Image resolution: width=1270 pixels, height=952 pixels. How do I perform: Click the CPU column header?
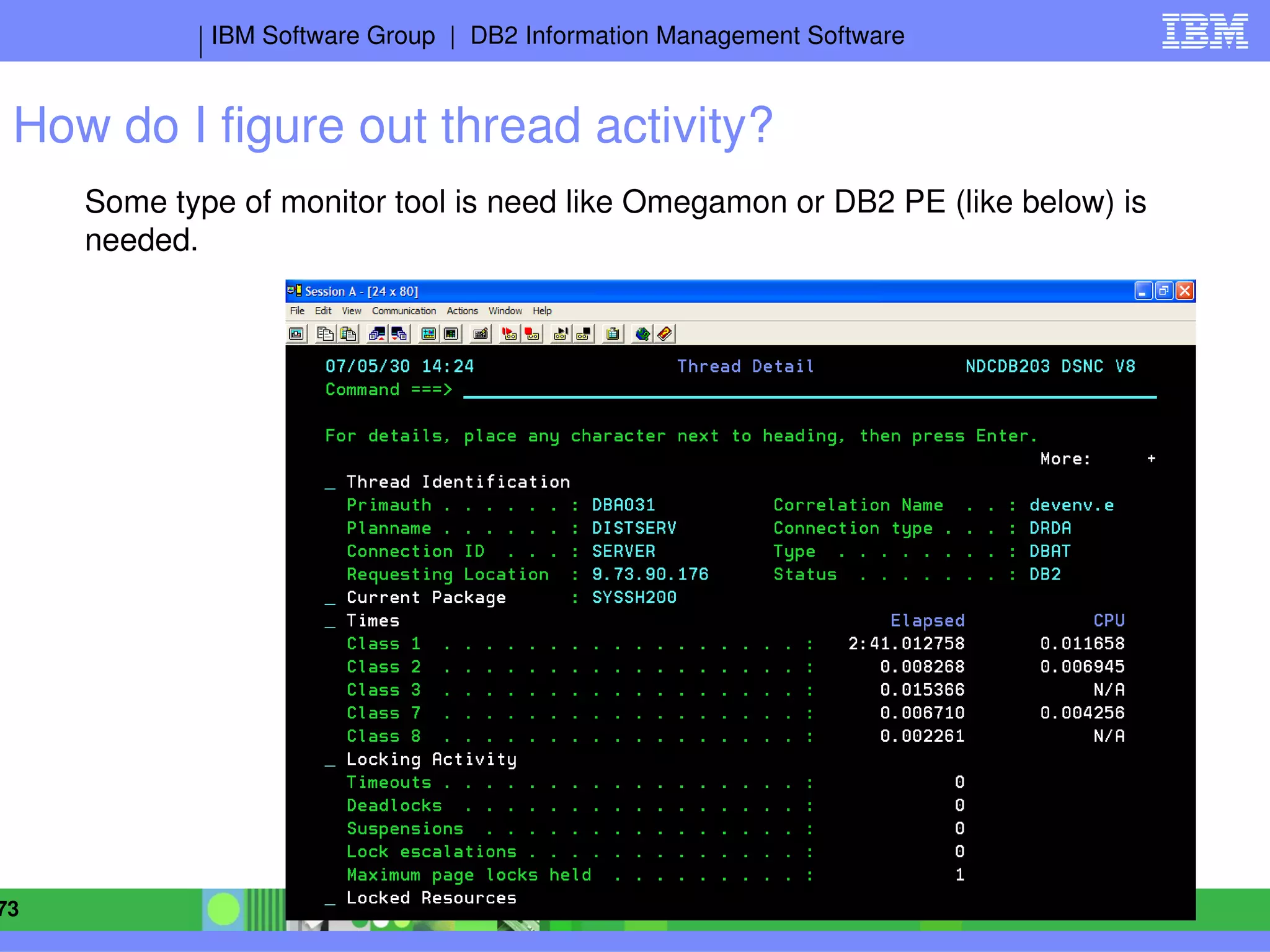pos(1109,621)
